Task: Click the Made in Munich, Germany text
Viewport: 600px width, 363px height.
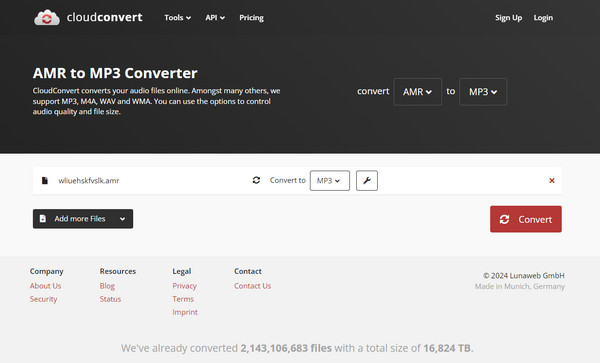Action: pyautogui.click(x=520, y=286)
